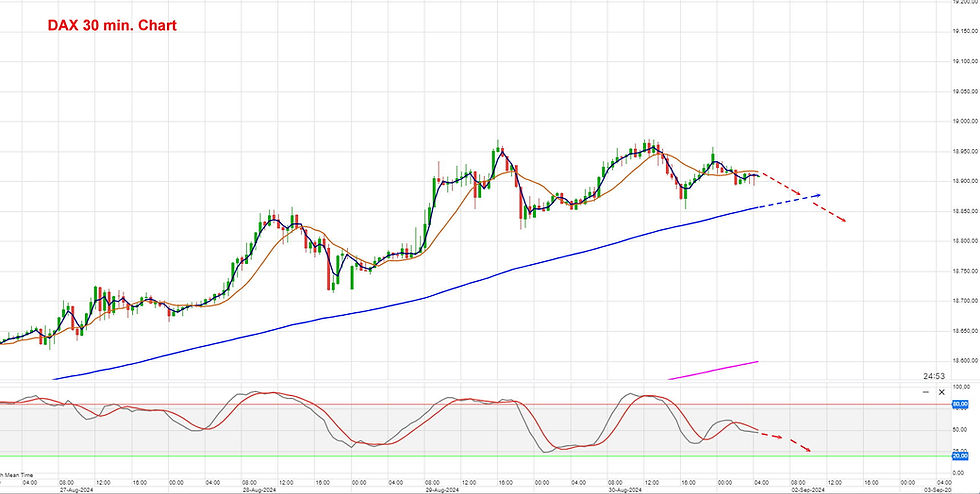Click the 18,900.00 price axis label
Image resolution: width=980 pixels, height=494 pixels.
coord(964,181)
